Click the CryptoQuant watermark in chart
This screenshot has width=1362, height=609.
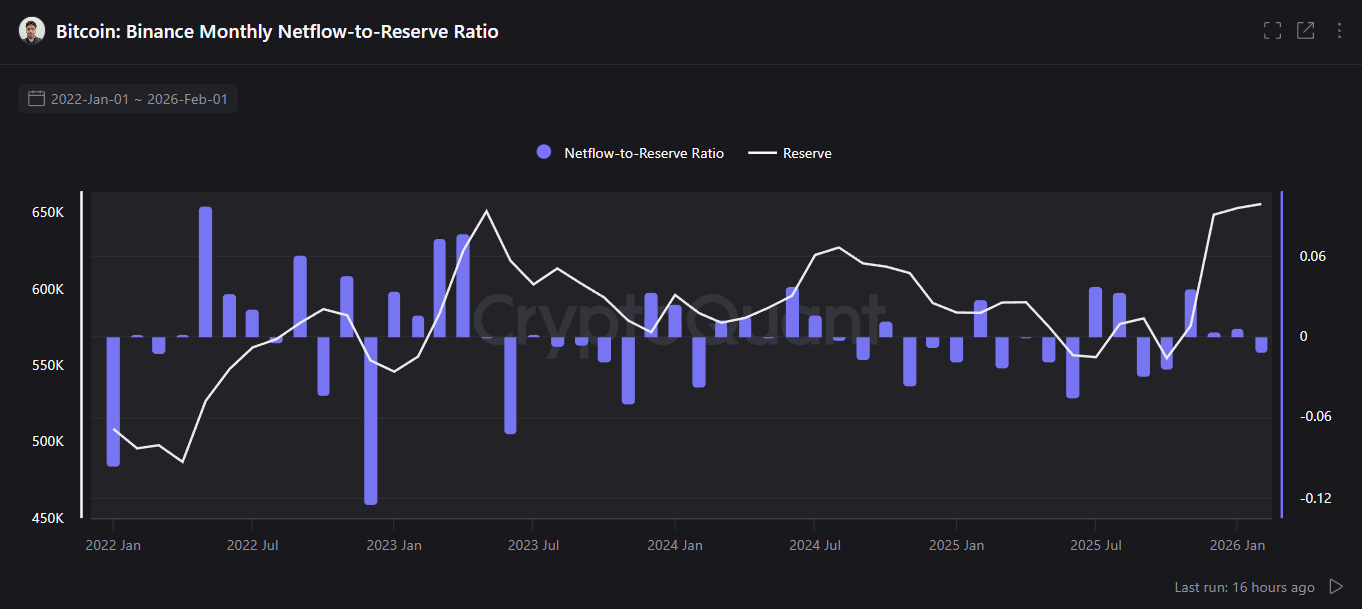[x=678, y=318]
